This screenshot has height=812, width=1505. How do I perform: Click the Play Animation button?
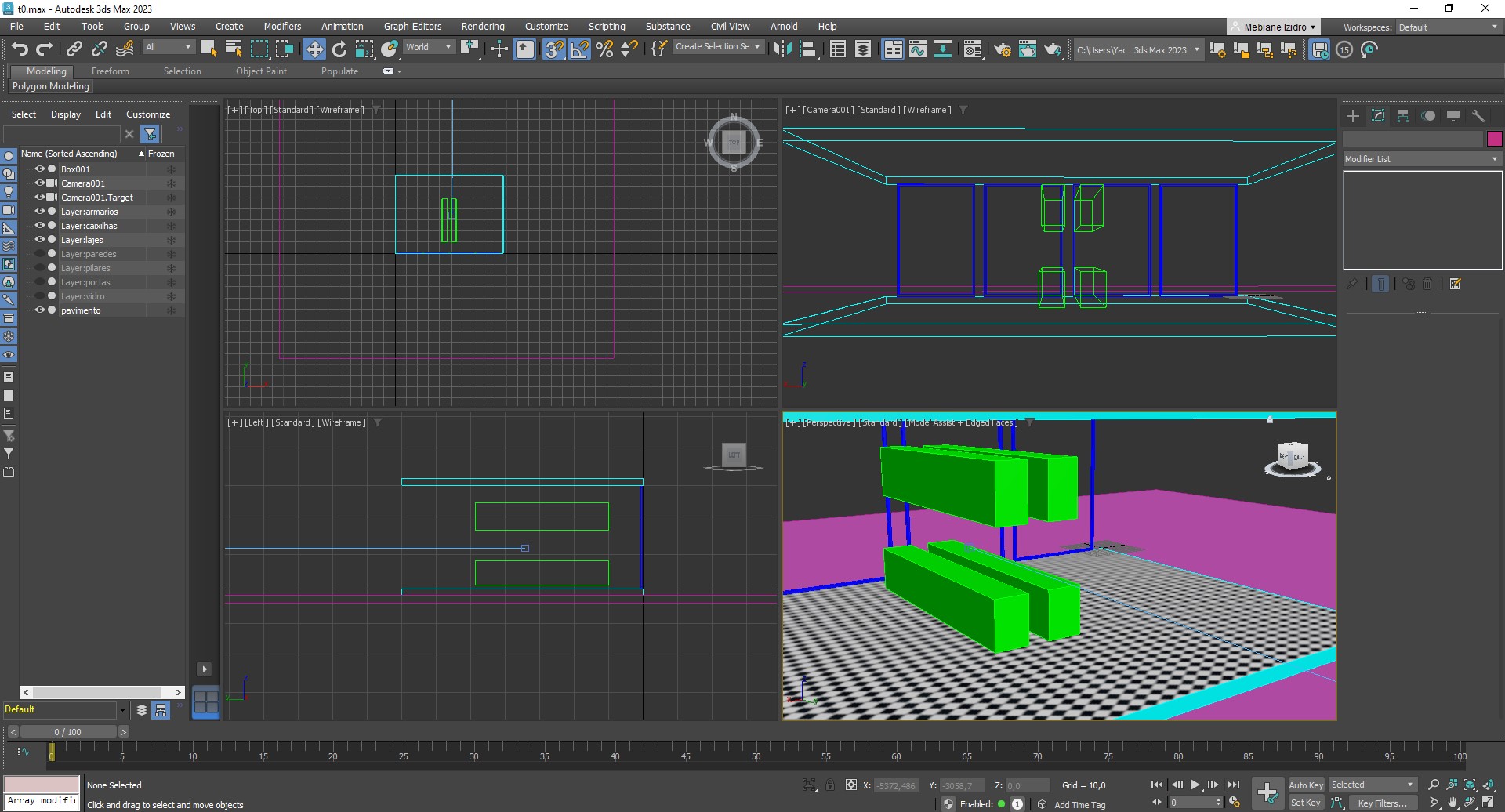pyautogui.click(x=1195, y=785)
